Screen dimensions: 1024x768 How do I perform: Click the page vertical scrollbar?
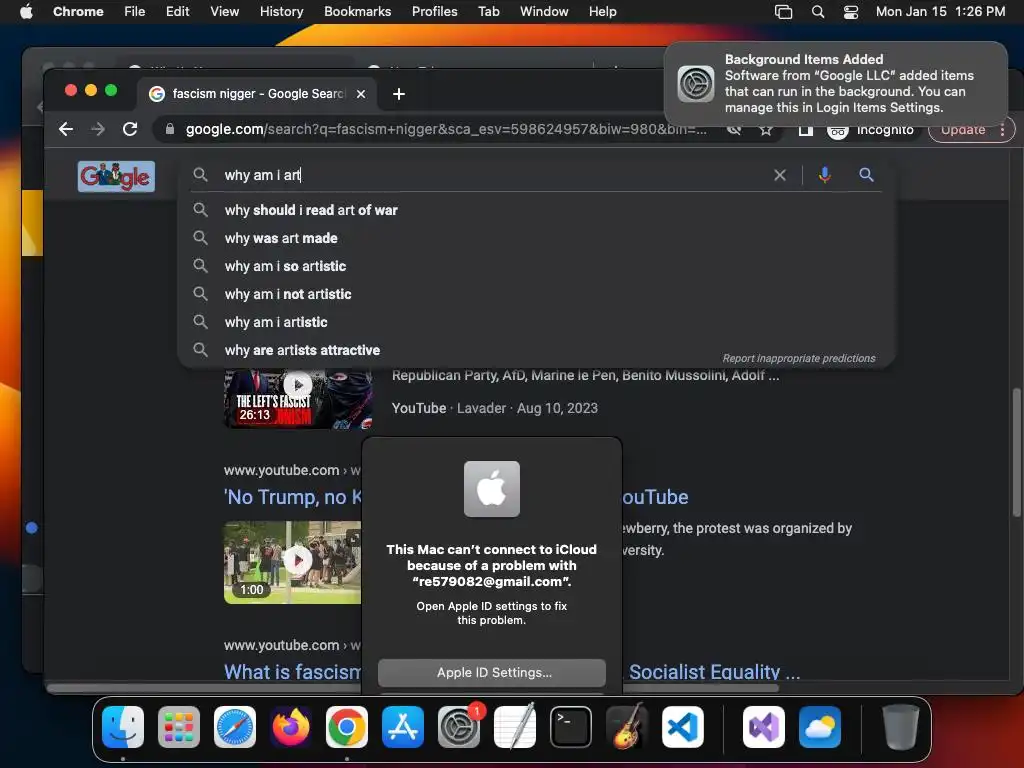click(1016, 452)
